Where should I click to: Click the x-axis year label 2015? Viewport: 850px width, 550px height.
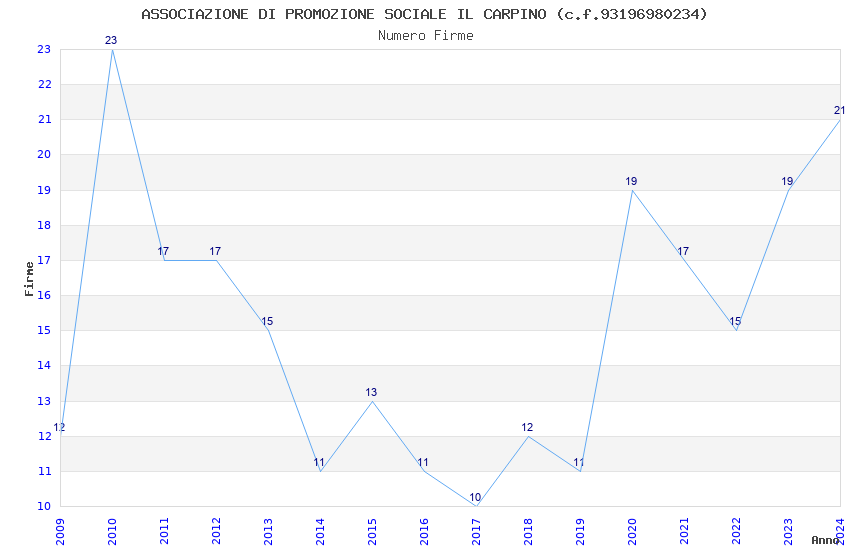pyautogui.click(x=372, y=532)
